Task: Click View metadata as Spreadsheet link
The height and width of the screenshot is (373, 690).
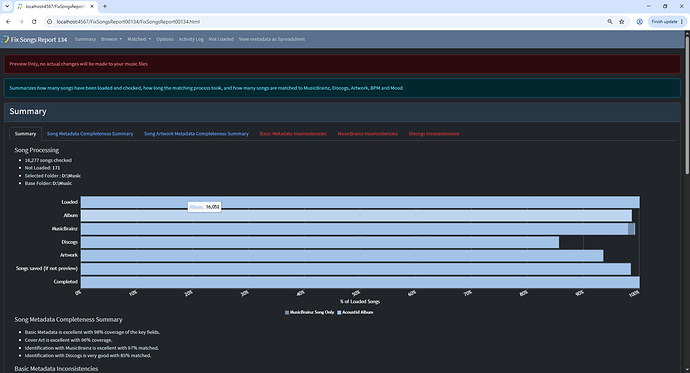Action: point(272,39)
